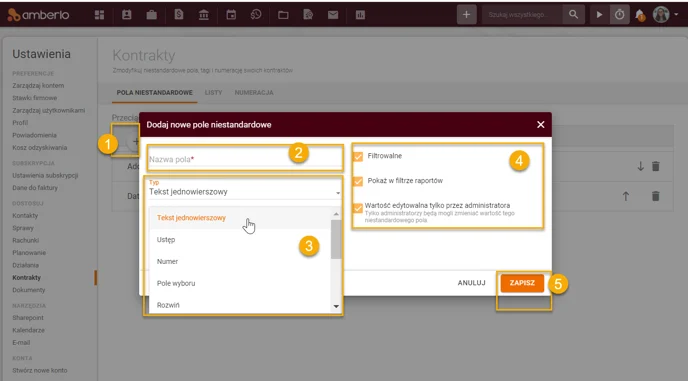The image size is (688, 381).
Task: Click the Szukaj wszystkiego search field
Action: 522,14
